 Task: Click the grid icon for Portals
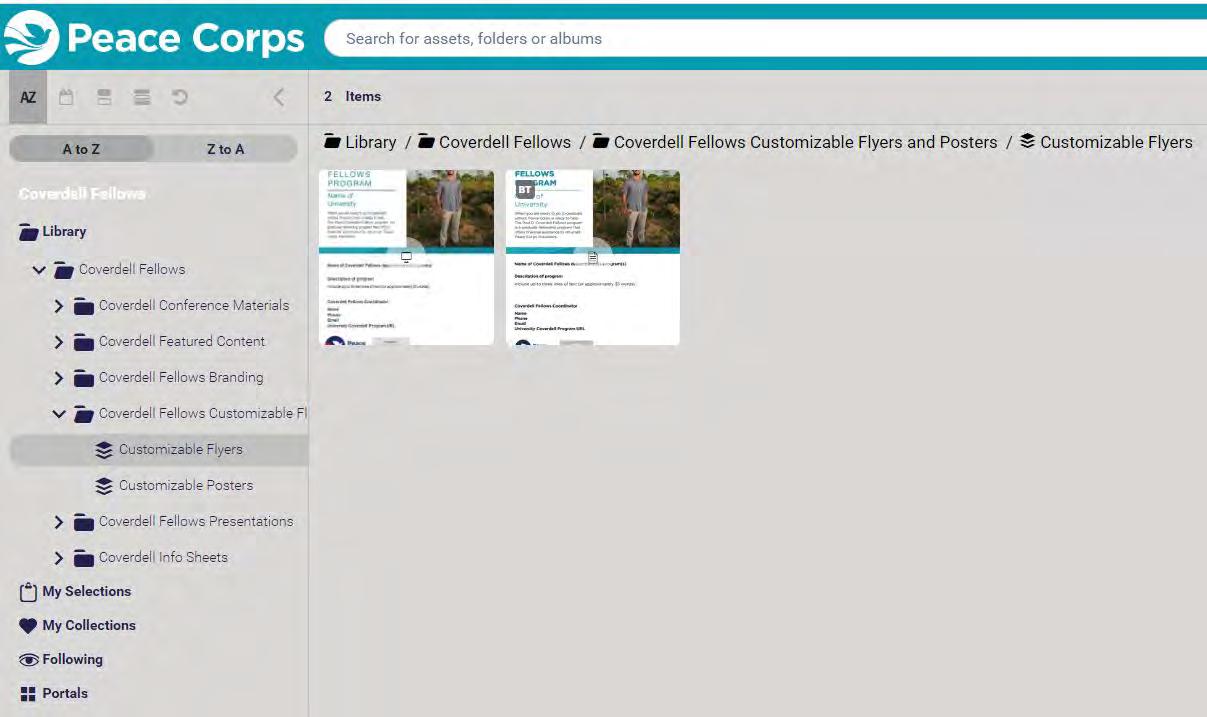(28, 694)
